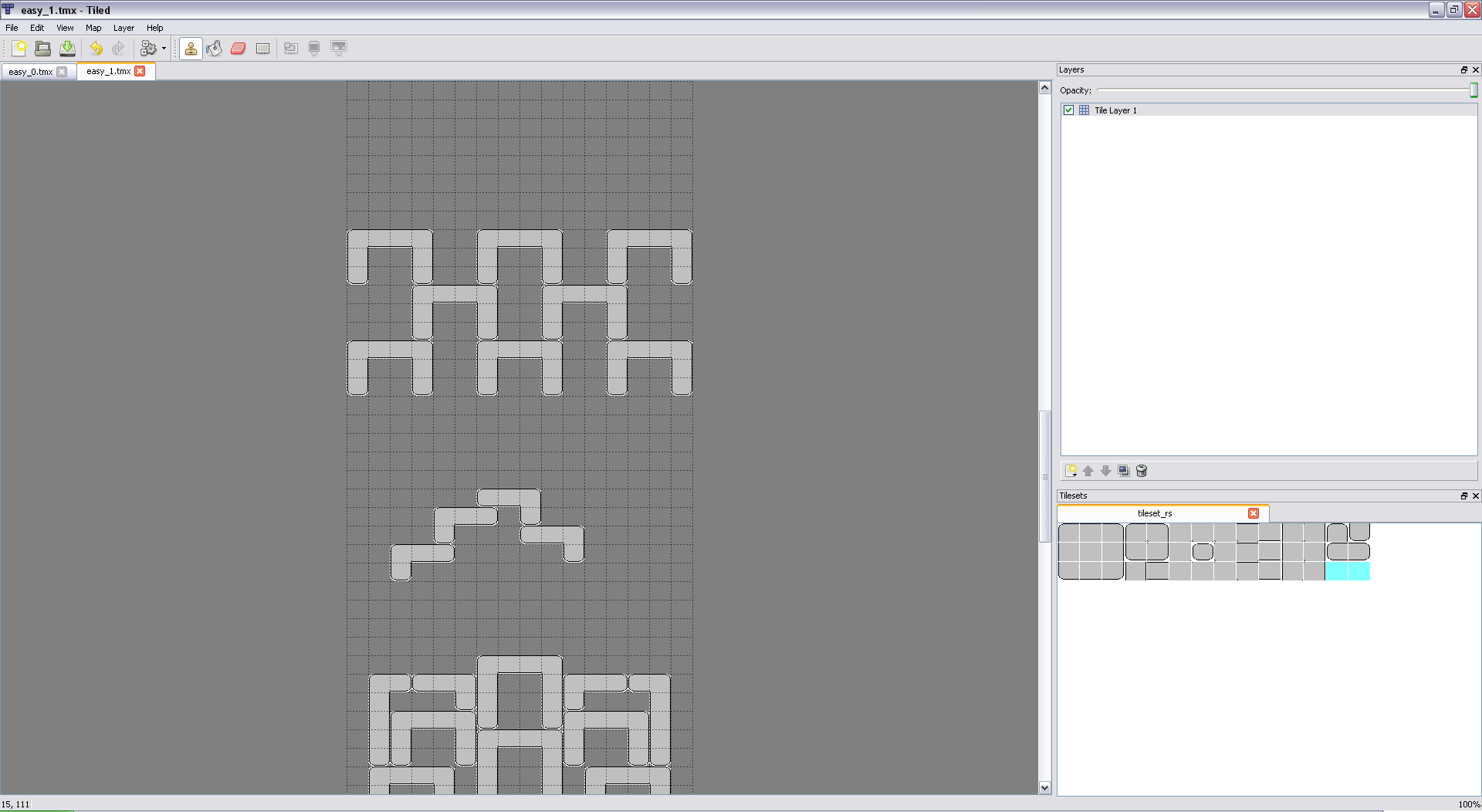The width and height of the screenshot is (1482, 812).
Task: Close the tileset_rs tab
Action: click(x=1254, y=513)
